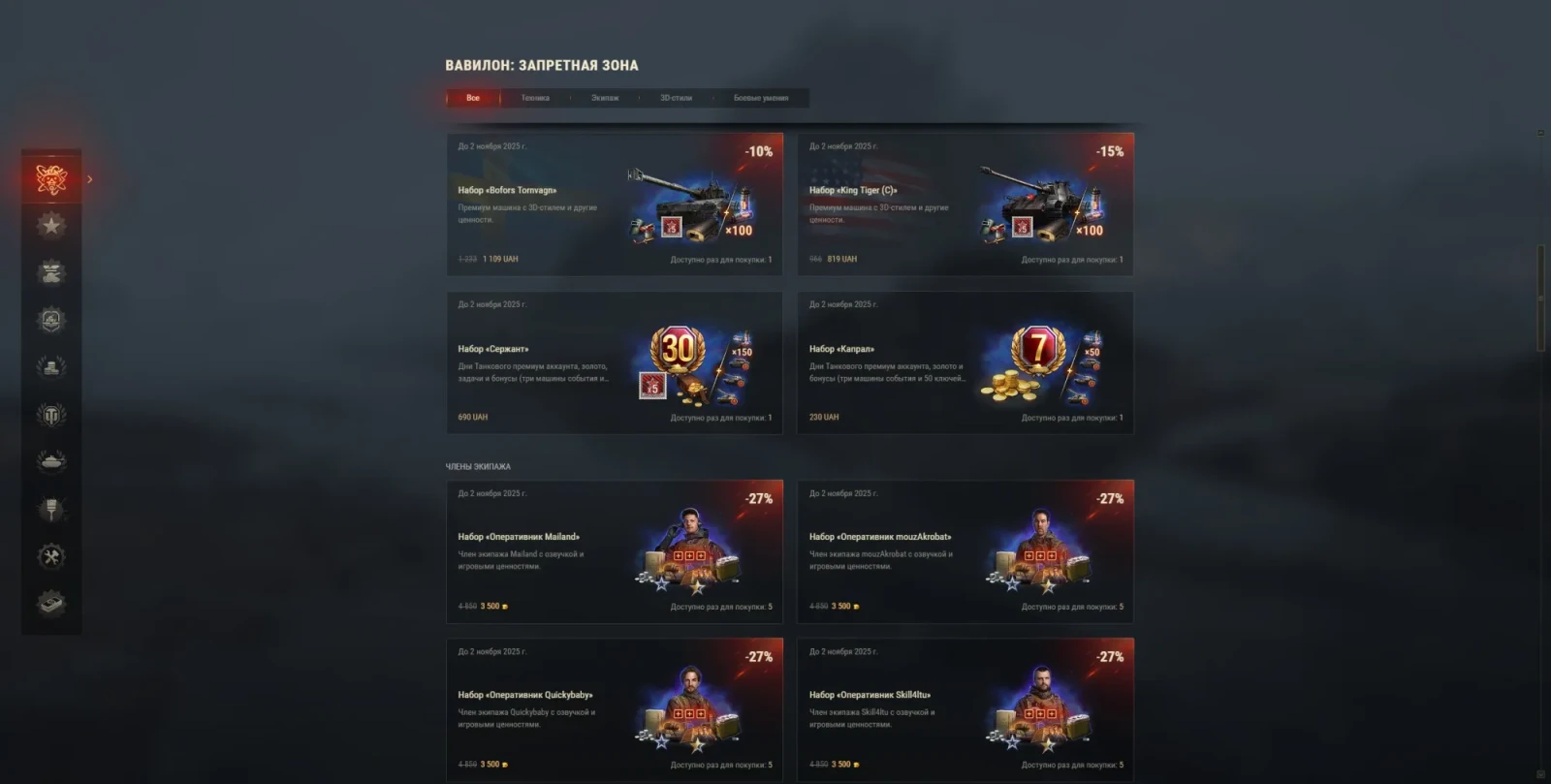
Task: Open the Babylon event store category icon
Action: click(51, 178)
